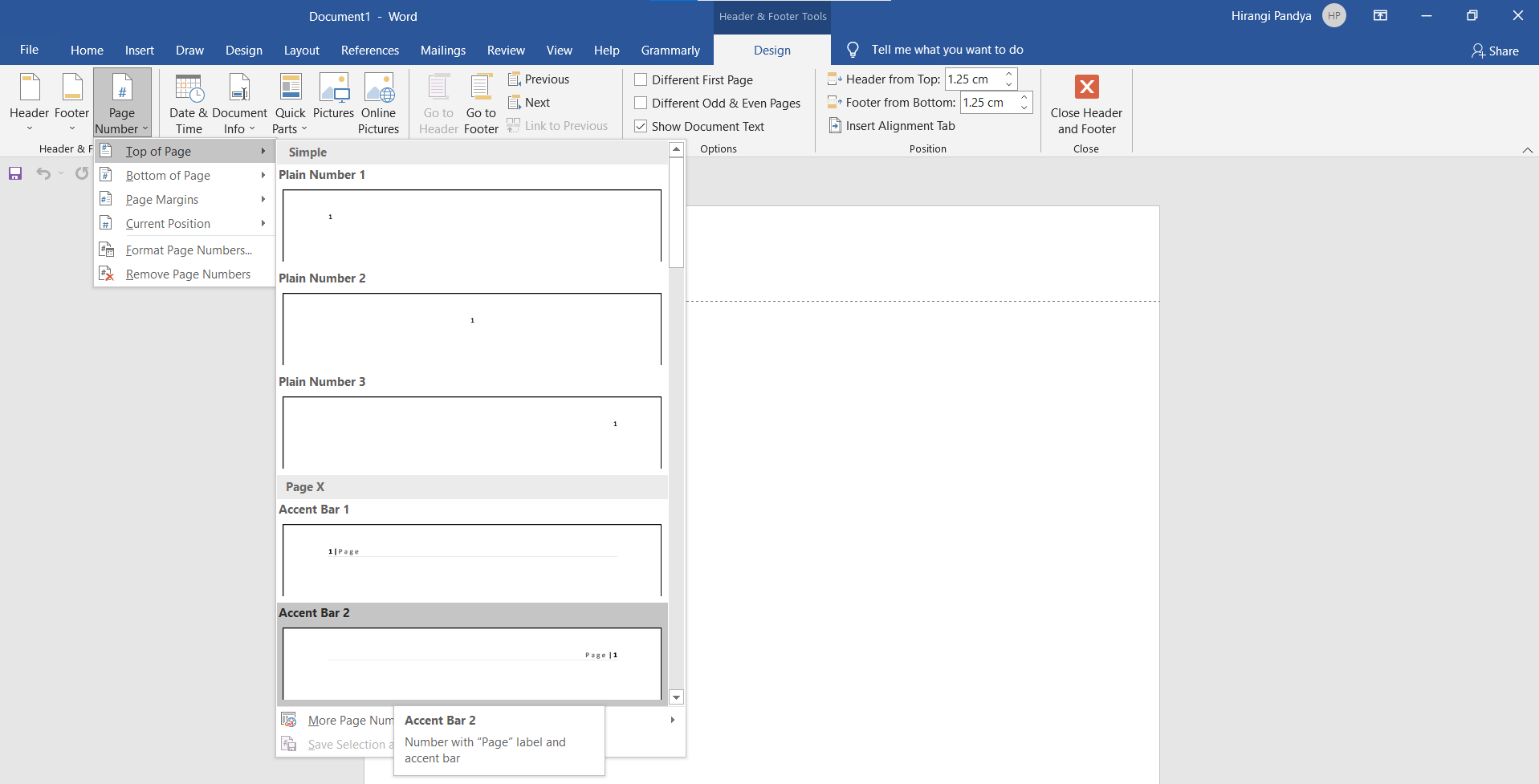Click the Page Number button
The height and width of the screenshot is (784, 1539).
click(x=122, y=104)
